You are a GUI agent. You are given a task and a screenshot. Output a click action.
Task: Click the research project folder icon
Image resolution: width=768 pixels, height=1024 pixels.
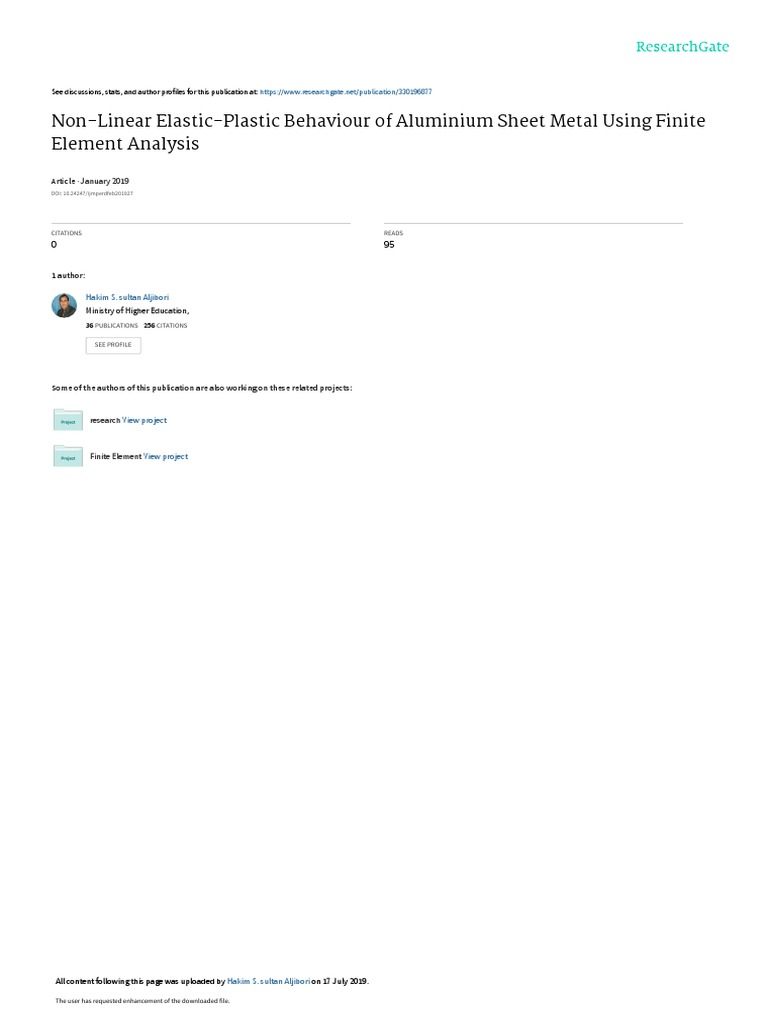coord(68,420)
